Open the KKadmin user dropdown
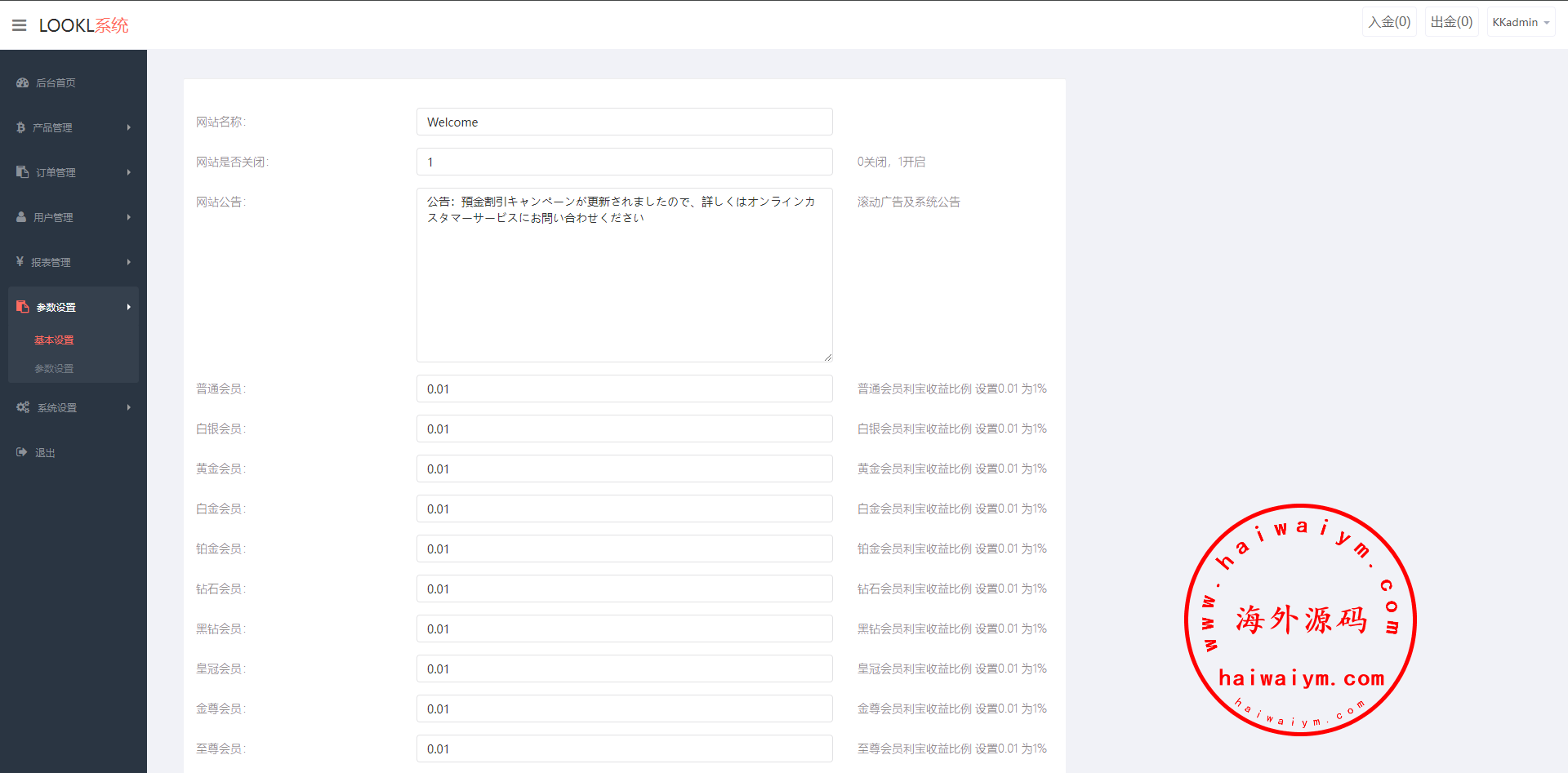The image size is (1568, 773). tap(1520, 22)
